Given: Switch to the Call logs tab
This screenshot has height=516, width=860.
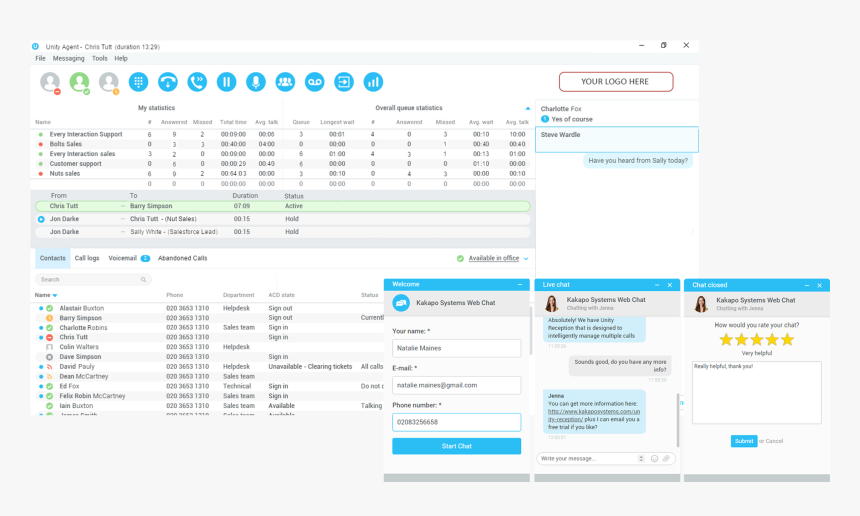Looking at the screenshot, I should (x=87, y=258).
